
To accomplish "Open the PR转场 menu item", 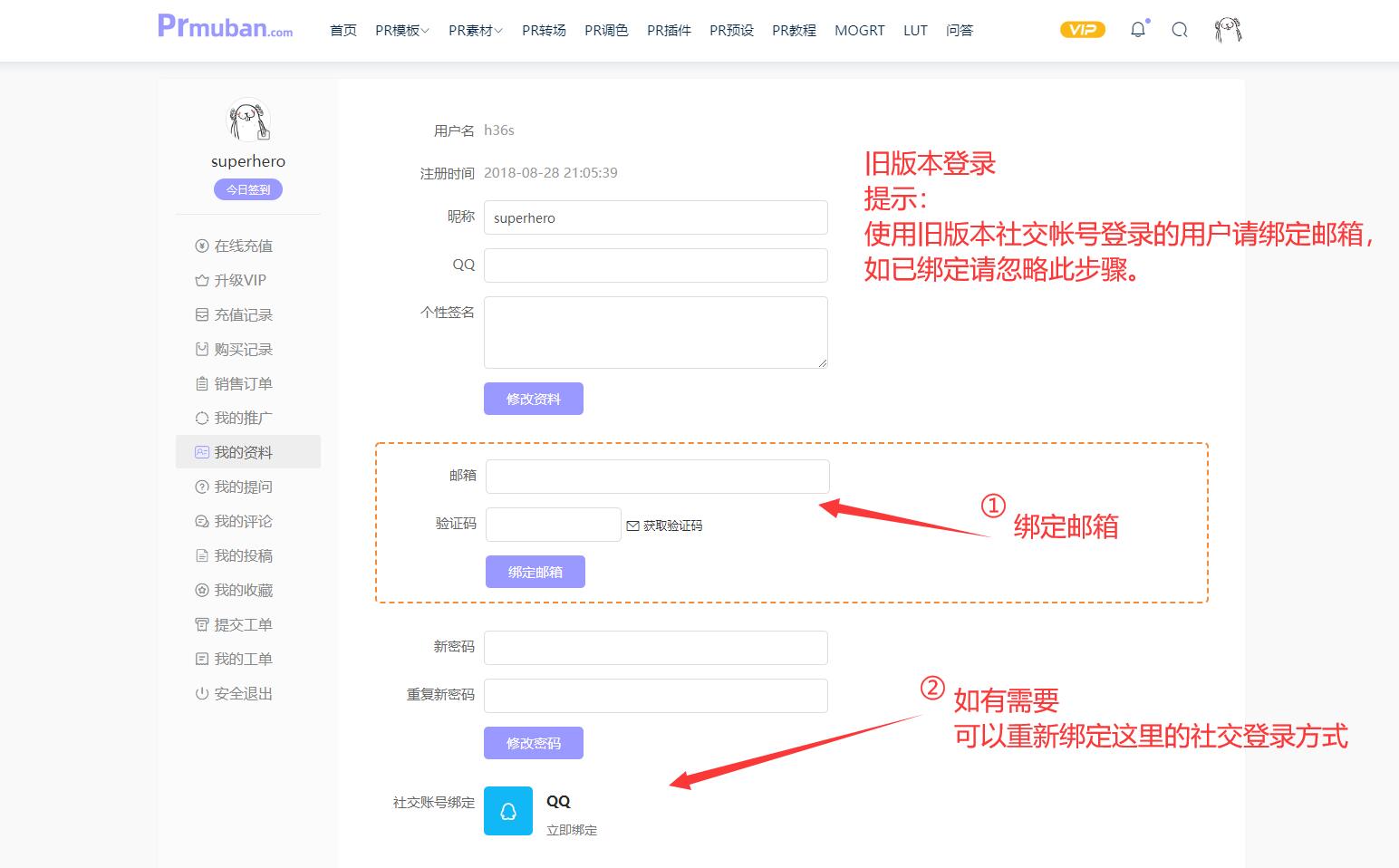I will tap(544, 31).
